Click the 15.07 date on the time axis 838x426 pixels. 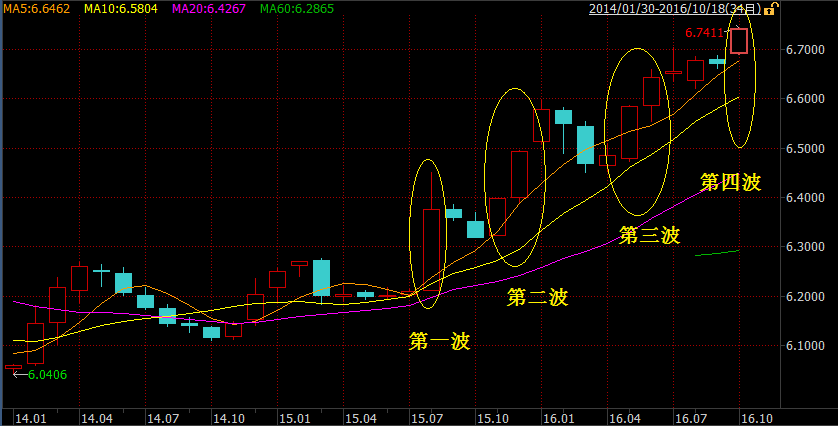[427, 416]
